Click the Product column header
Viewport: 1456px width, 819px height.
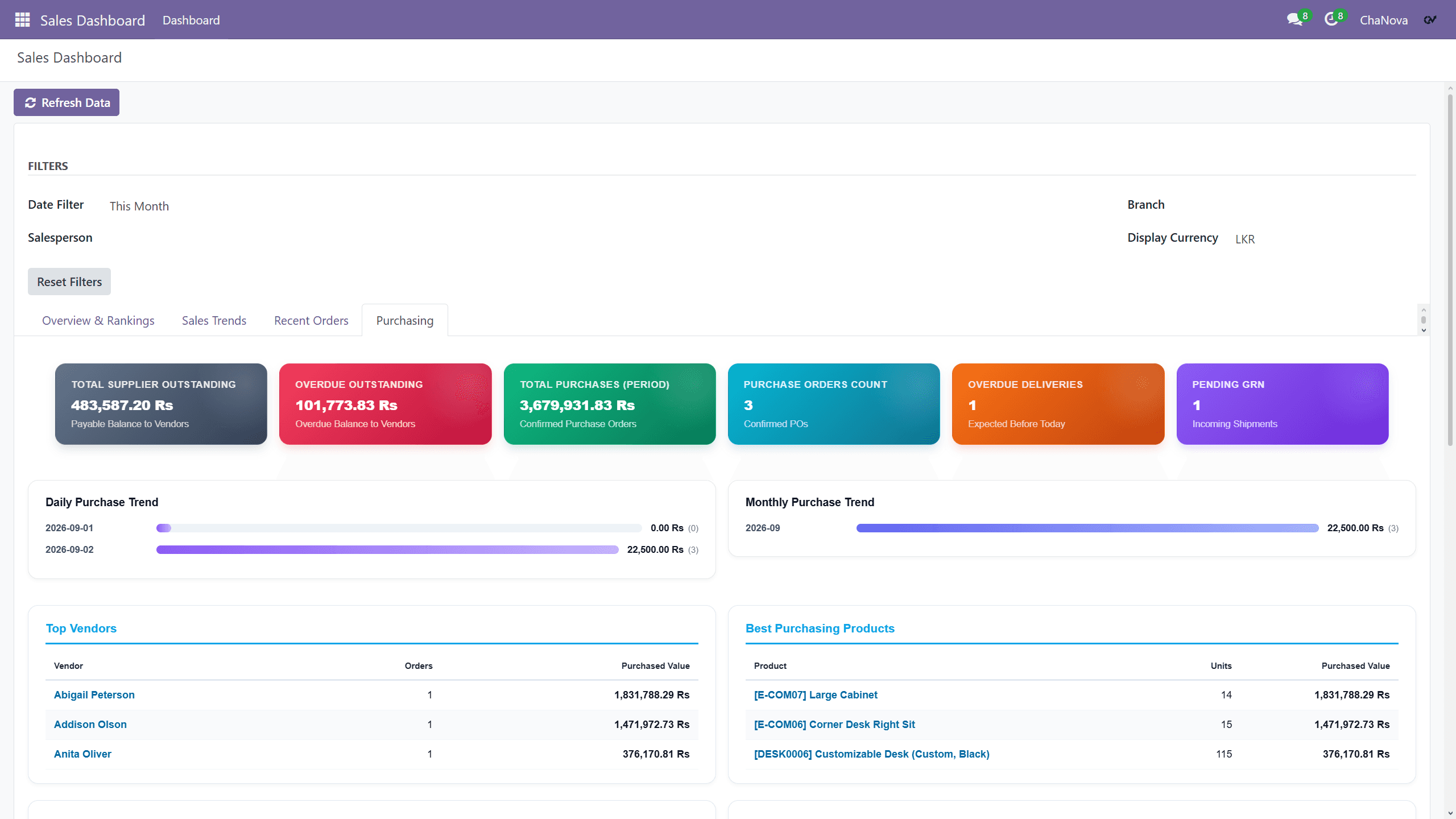click(x=770, y=665)
